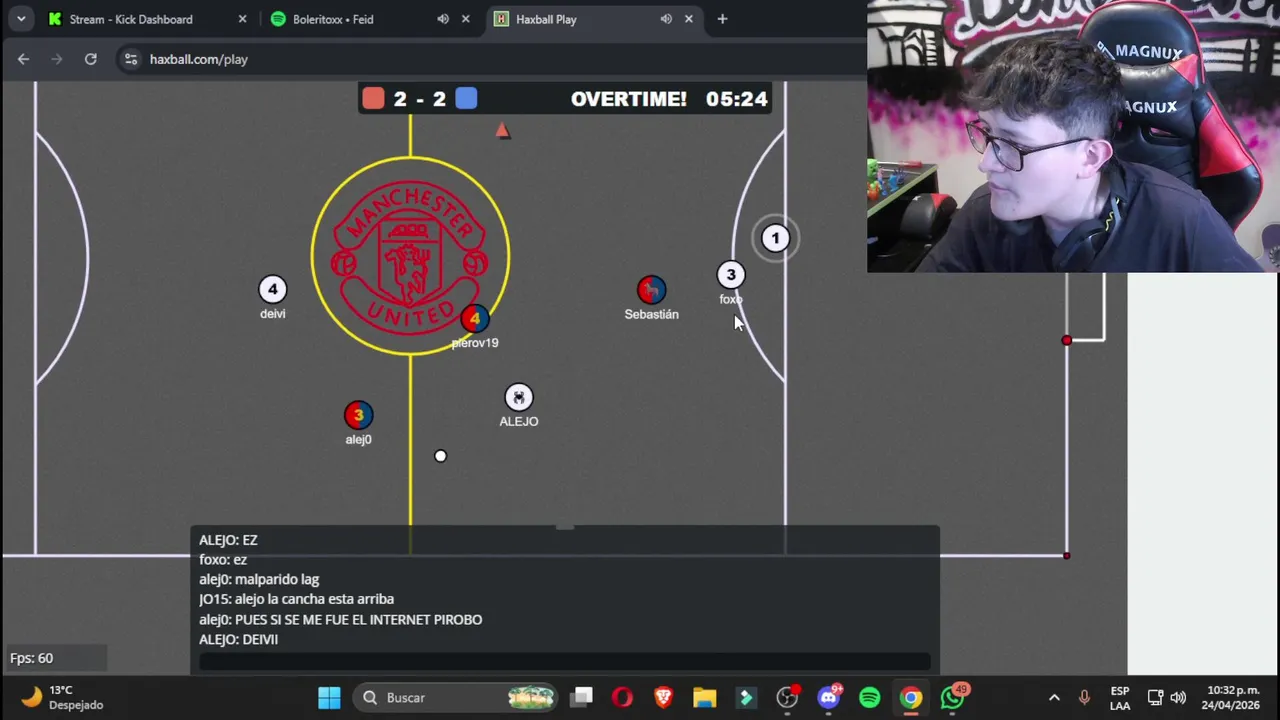
Task: Click the red triangle marker at top of field
Action: [503, 131]
